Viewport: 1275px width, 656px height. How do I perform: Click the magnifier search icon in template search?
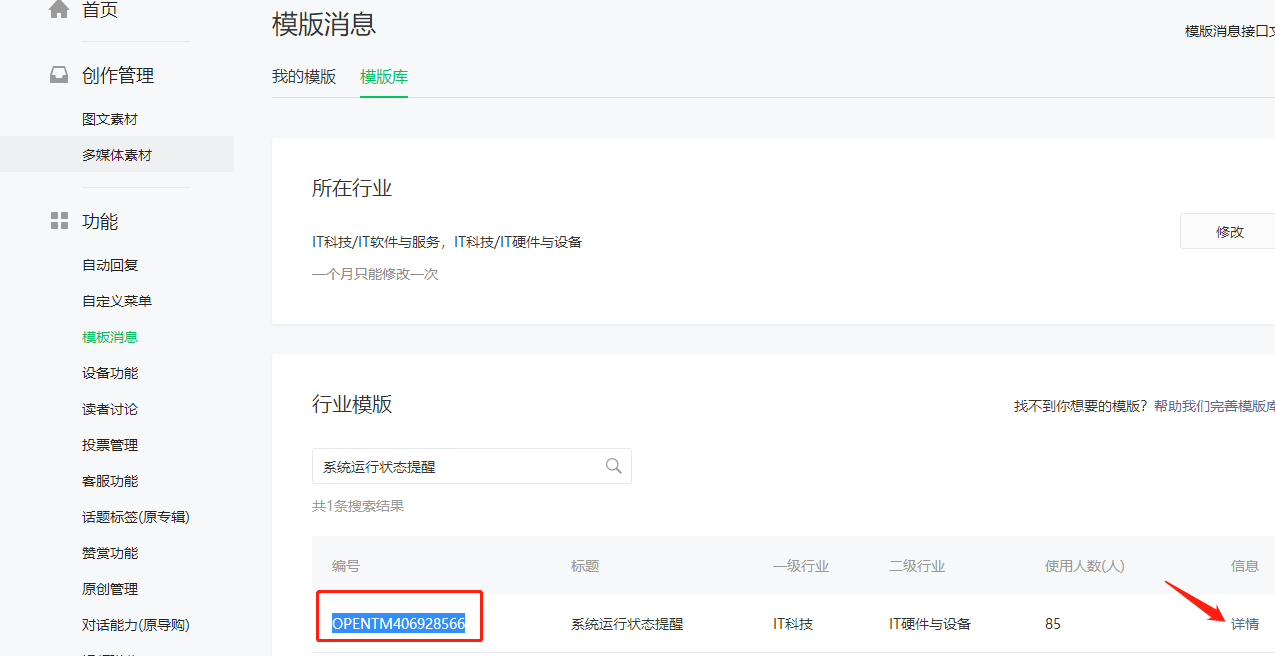pyautogui.click(x=613, y=466)
